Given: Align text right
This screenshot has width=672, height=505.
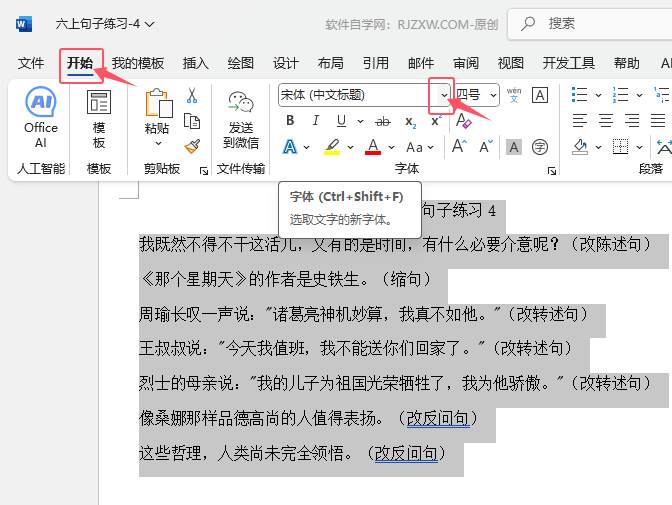Looking at the screenshot, I should tap(632, 120).
